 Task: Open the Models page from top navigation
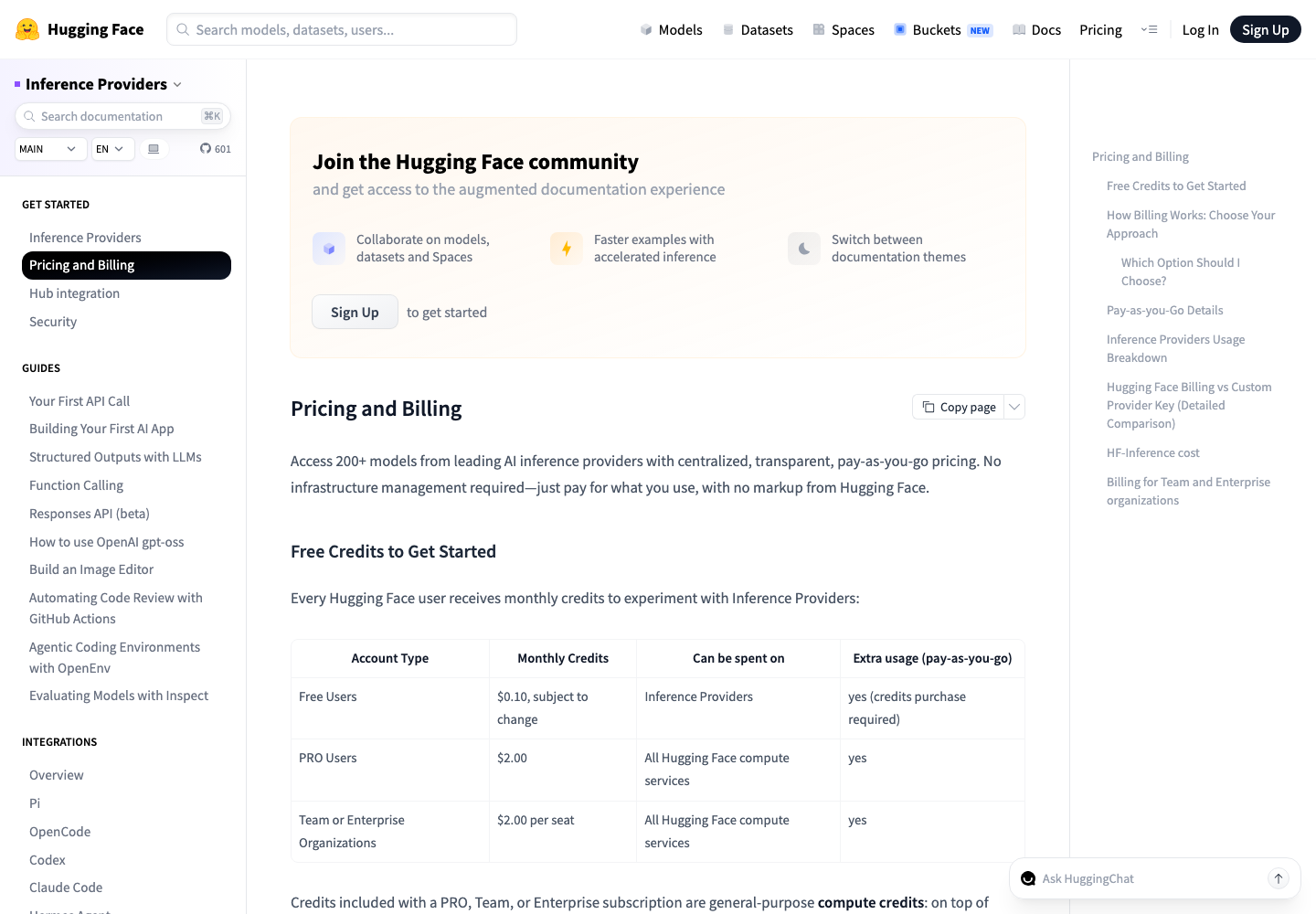[671, 29]
